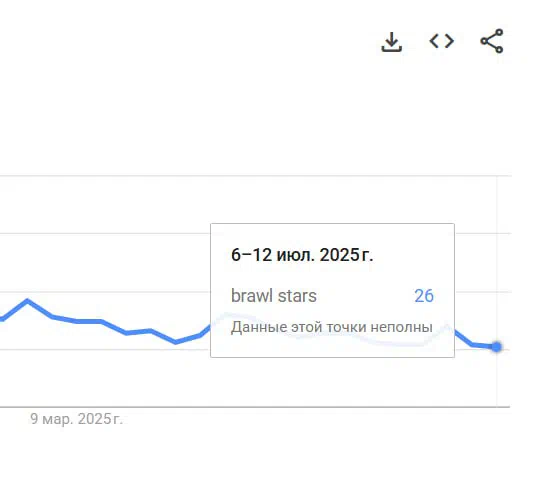Click the line at chart's left edge

(x=2, y=319)
